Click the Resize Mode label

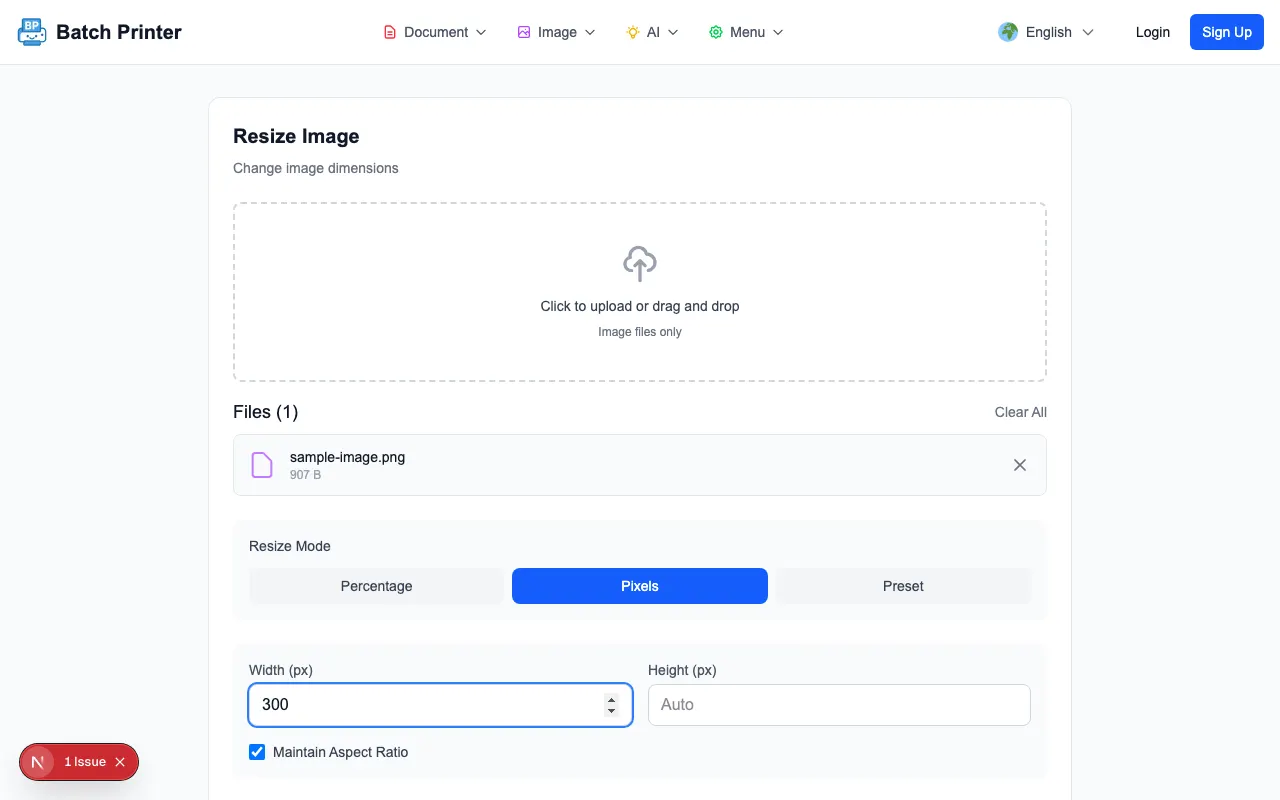290,546
